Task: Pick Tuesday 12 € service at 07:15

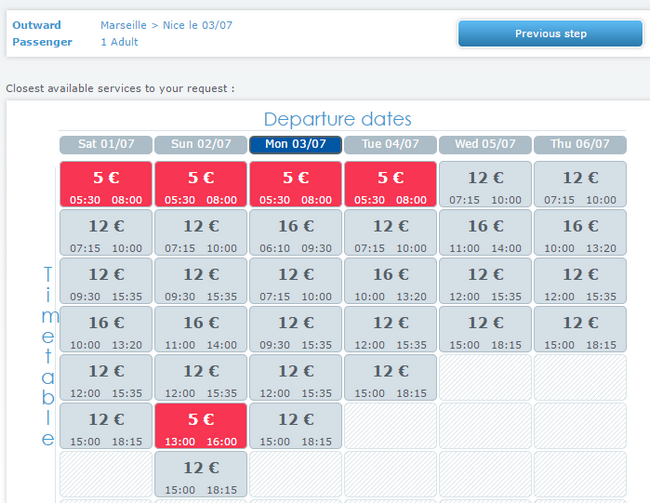Action: [x=390, y=232]
